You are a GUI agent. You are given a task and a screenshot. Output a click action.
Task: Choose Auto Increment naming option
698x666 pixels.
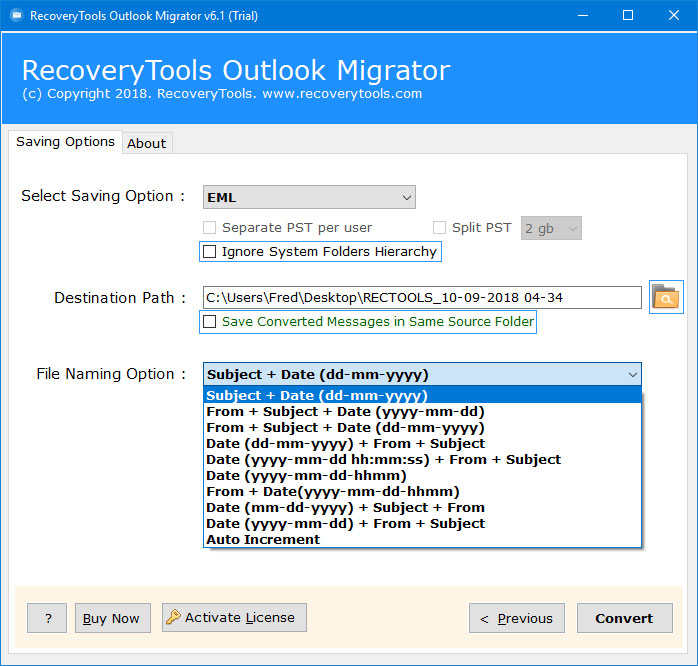click(263, 540)
